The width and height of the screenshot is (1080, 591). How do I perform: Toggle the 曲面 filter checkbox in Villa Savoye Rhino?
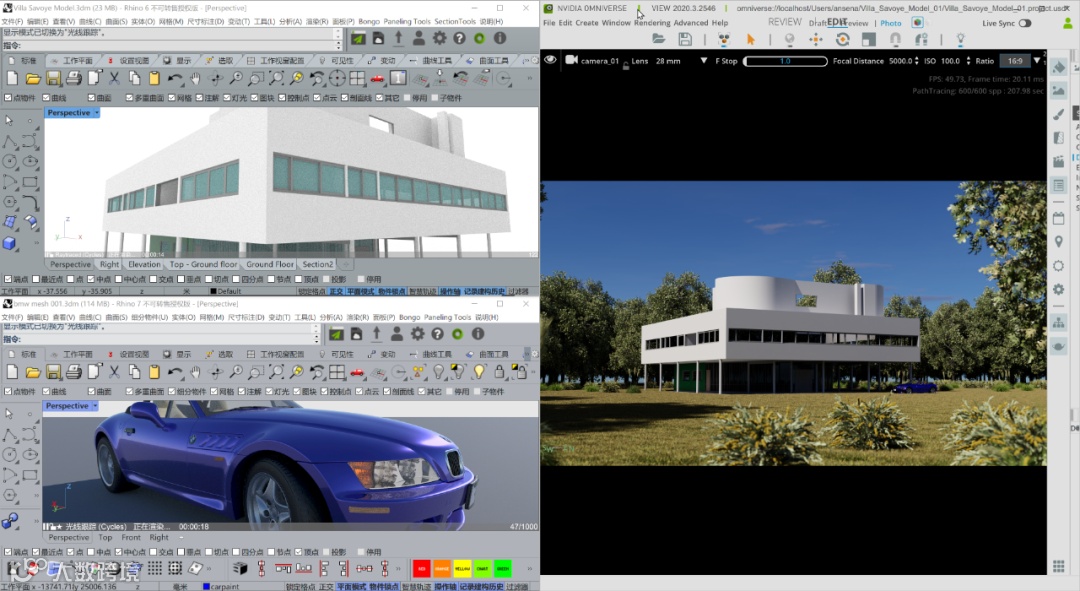click(x=92, y=98)
